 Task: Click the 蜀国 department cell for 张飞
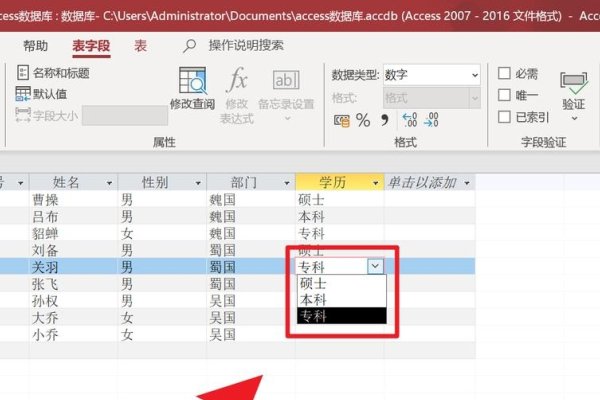pyautogui.click(x=251, y=284)
